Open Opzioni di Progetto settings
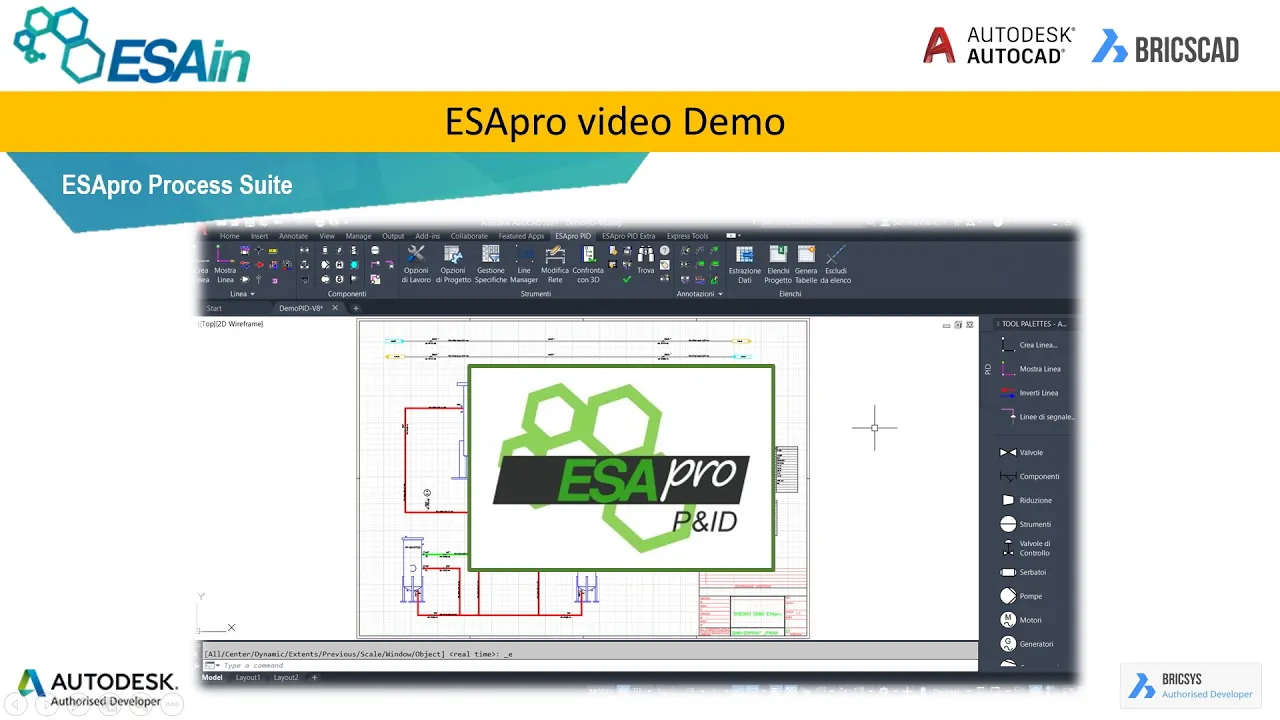 (x=453, y=264)
